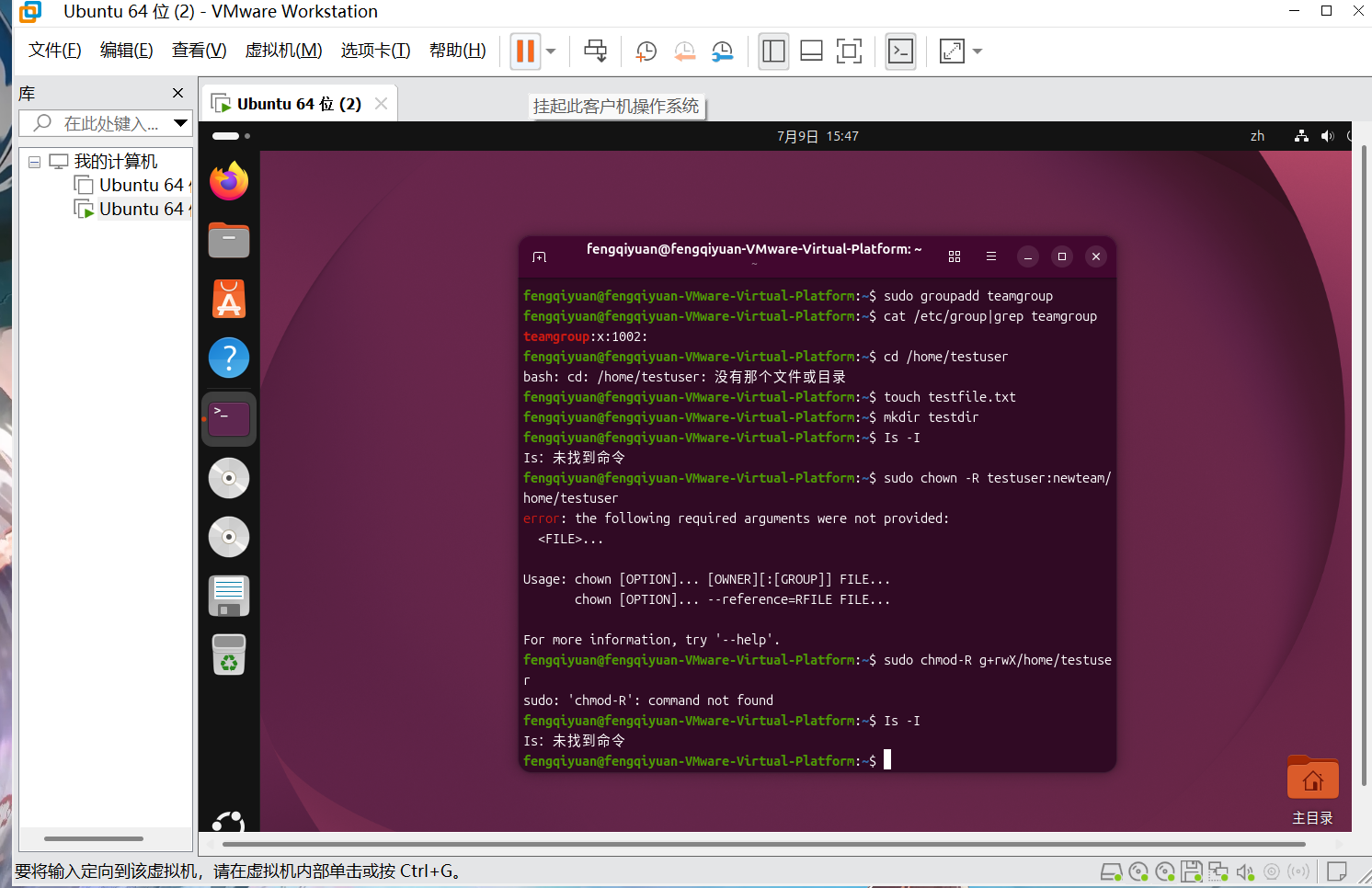Maximize the terminal window
Image resolution: width=1372 pixels, height=888 pixels.
pyautogui.click(x=1062, y=256)
